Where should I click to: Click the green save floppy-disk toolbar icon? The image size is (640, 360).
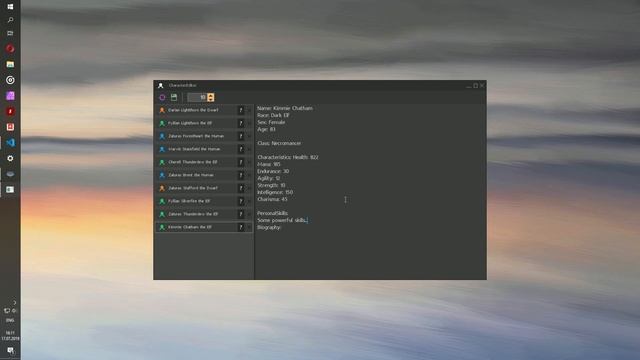174,97
